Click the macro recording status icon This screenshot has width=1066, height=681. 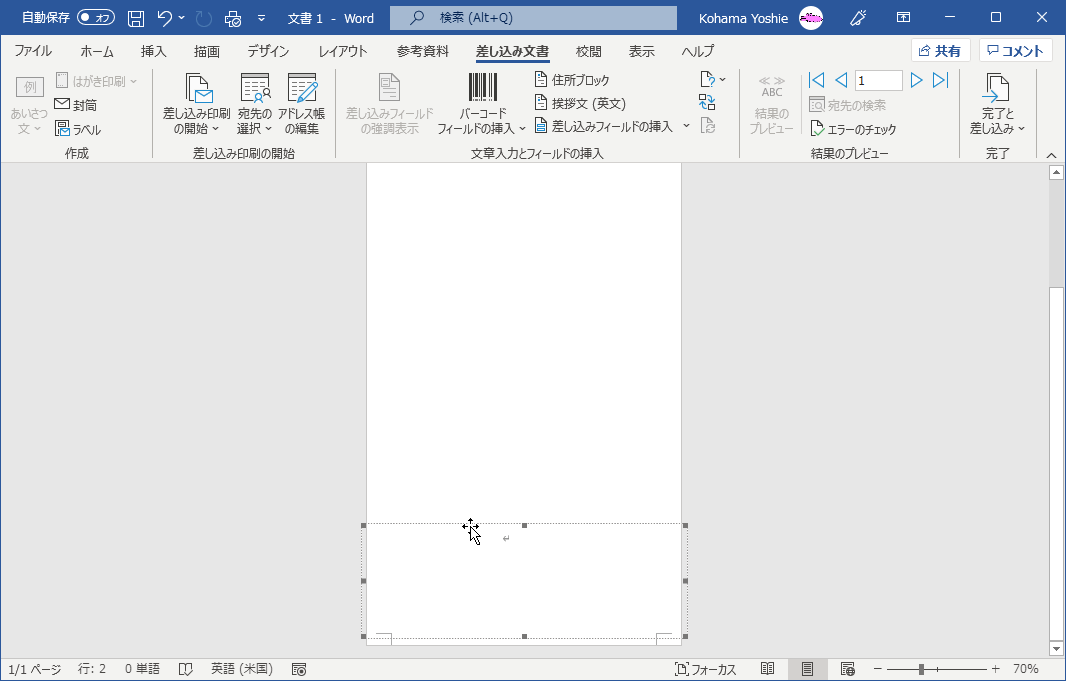pos(299,669)
